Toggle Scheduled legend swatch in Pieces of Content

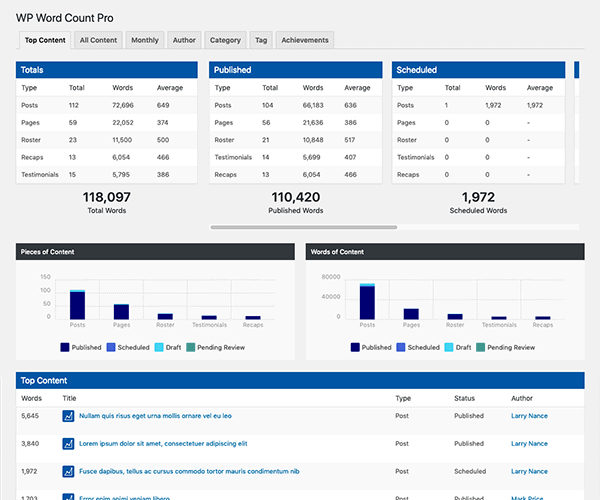111,347
